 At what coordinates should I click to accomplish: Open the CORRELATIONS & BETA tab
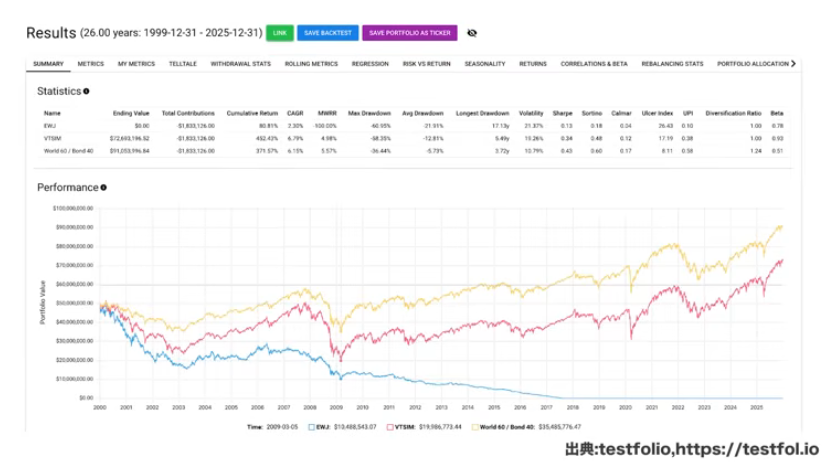point(594,64)
